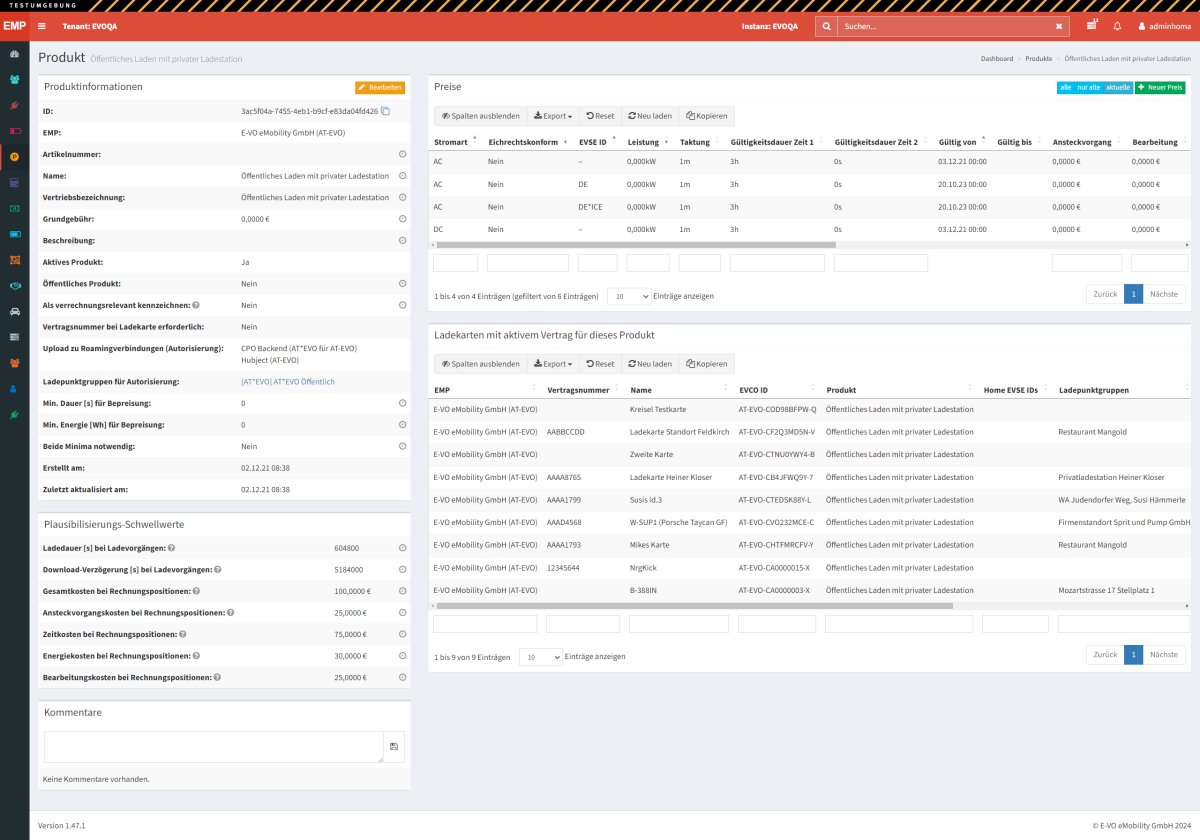1200x840 pixels.
Task: Open entries-per-page dropdown in Ladekarten
Action: pyautogui.click(x=541, y=657)
